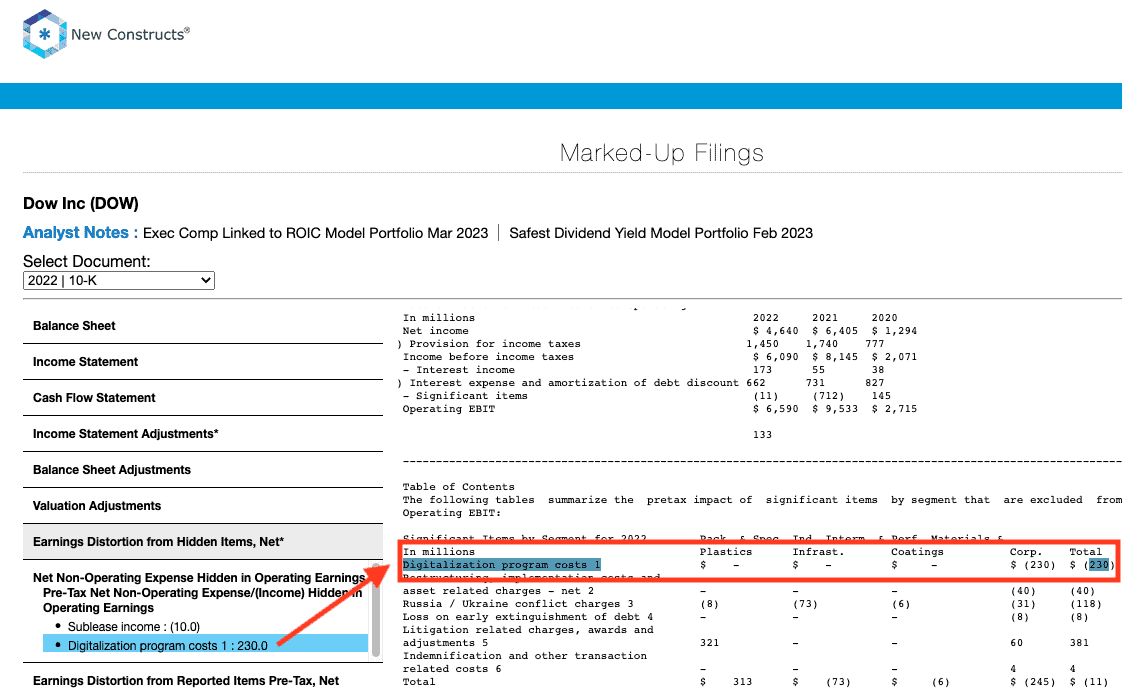The image size is (1122, 695).
Task: Click the 'Interest expense and amortization of debt discount' row
Action: 574,383
